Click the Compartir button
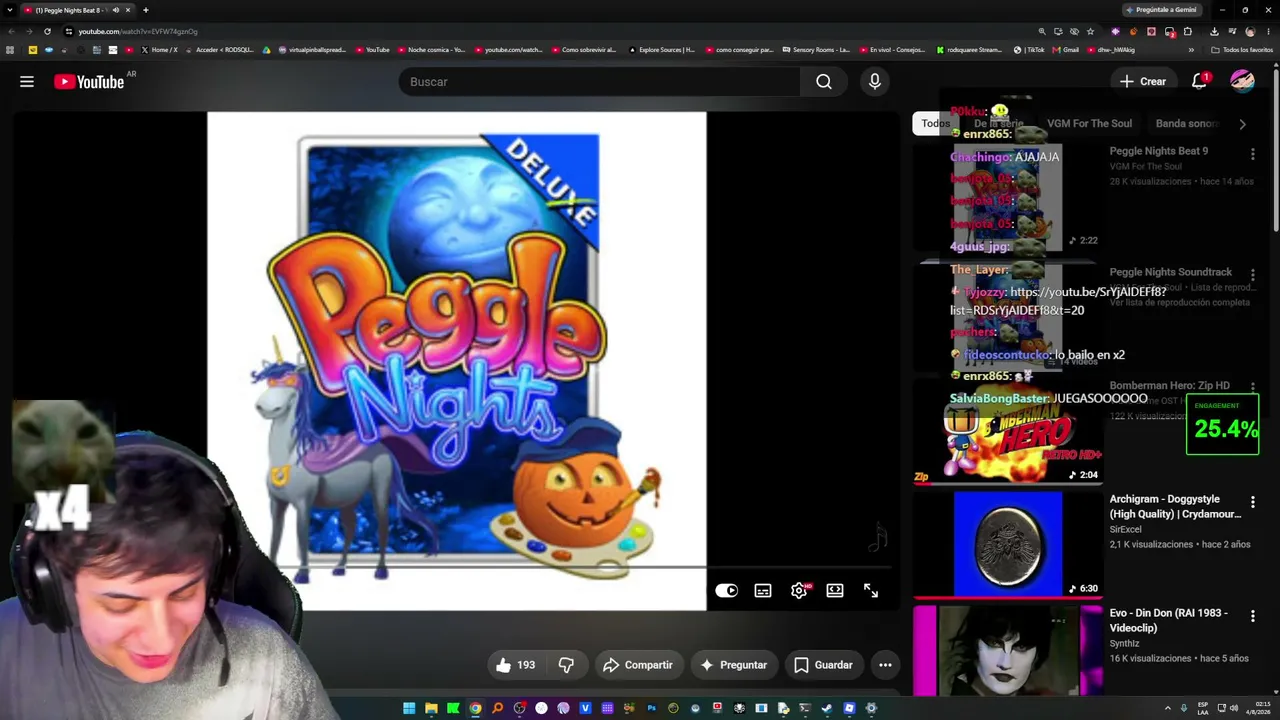1280x720 pixels. pos(638,665)
